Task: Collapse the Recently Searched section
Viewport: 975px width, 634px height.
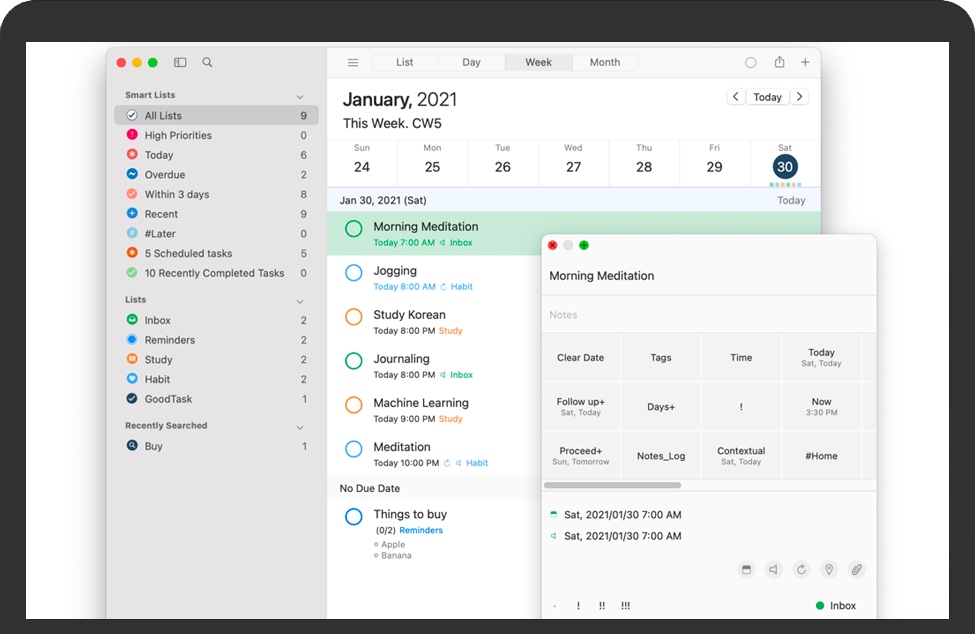Action: (x=300, y=427)
